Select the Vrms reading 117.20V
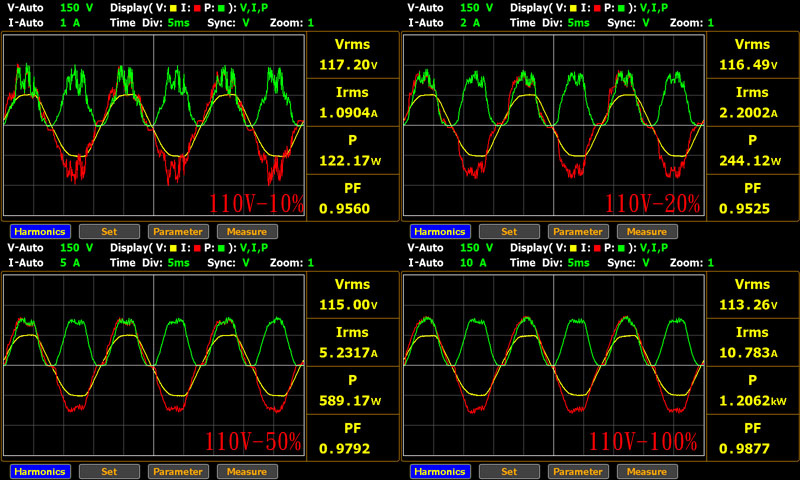Viewport: 800px width, 480px height. [x=348, y=65]
